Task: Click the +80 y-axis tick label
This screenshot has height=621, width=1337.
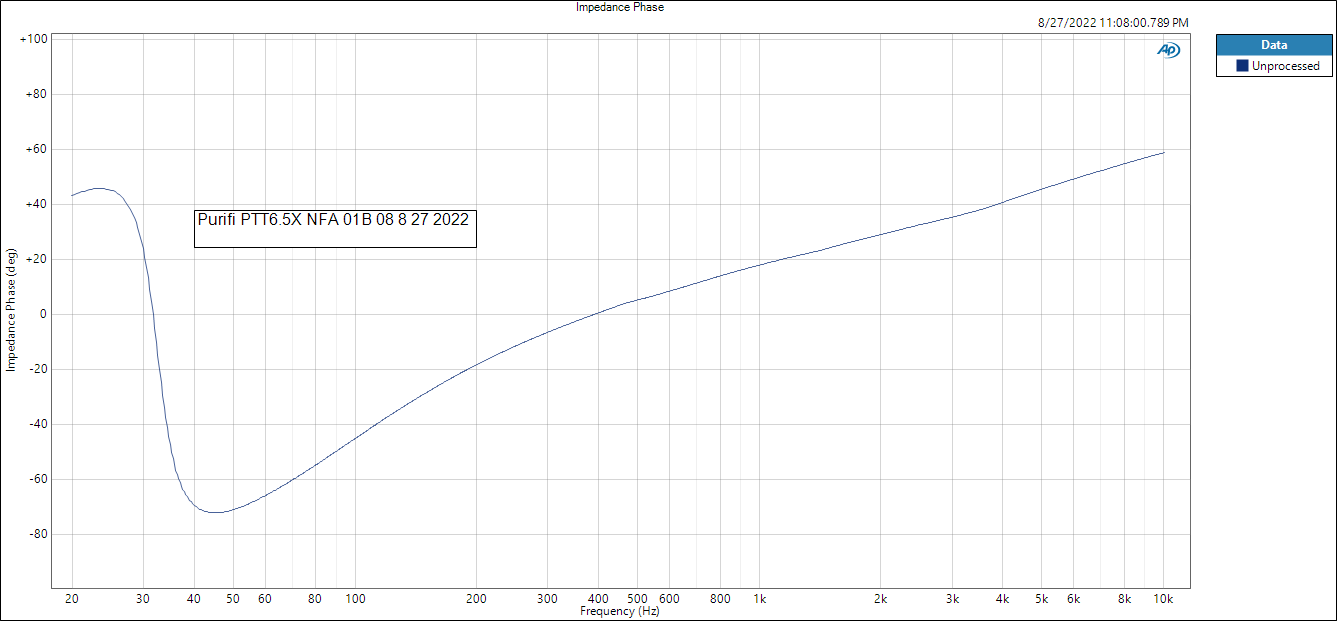Action: point(37,94)
